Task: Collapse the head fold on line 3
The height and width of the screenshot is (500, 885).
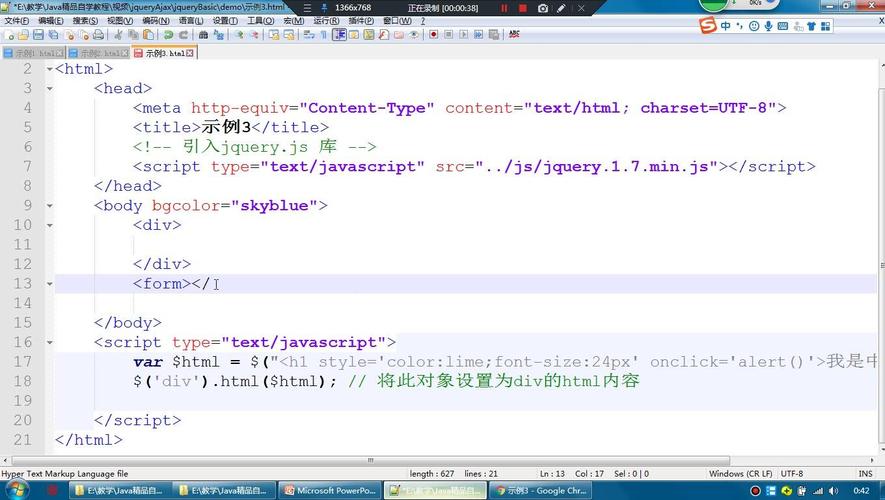Action: [x=50, y=89]
